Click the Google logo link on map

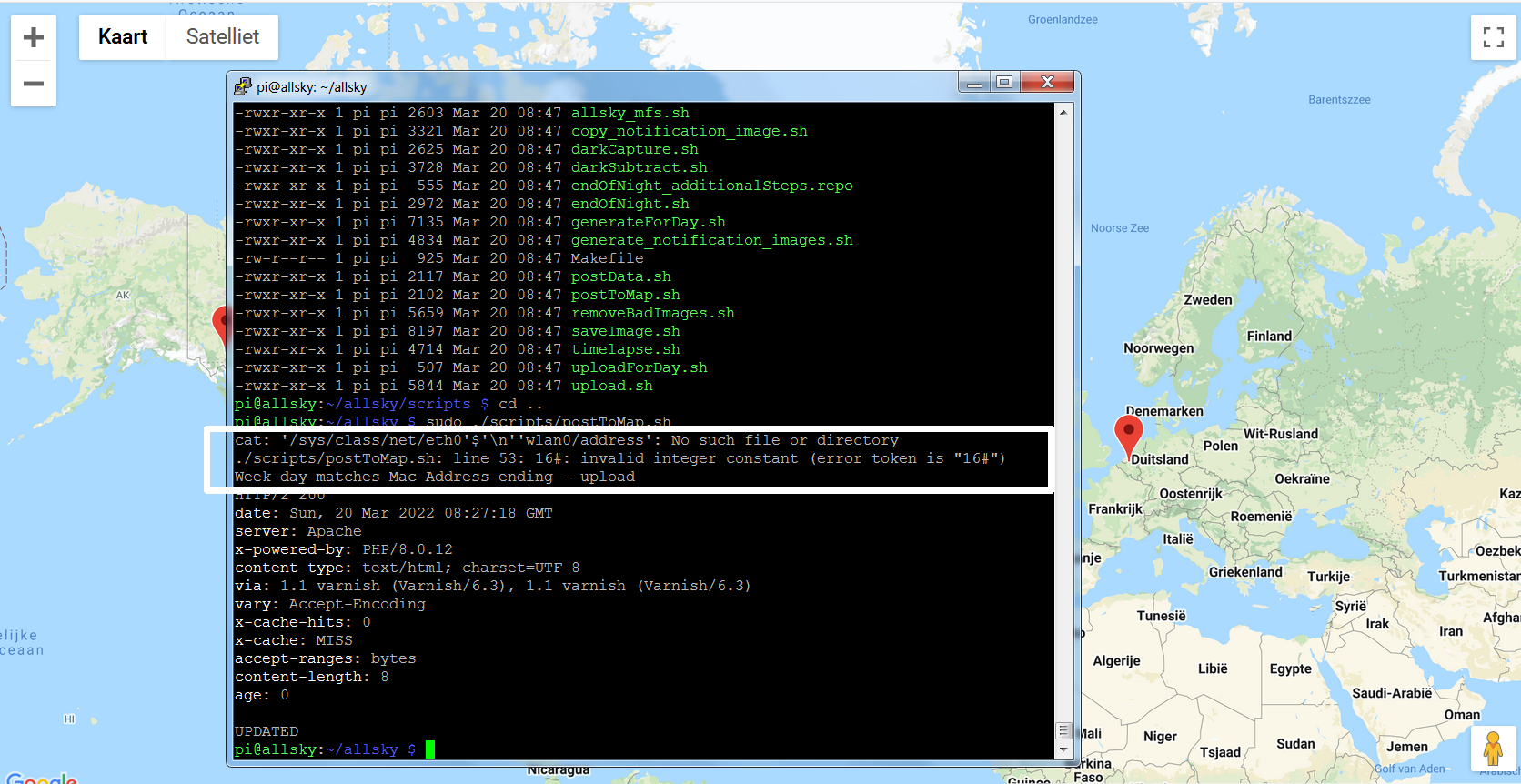tap(41, 779)
